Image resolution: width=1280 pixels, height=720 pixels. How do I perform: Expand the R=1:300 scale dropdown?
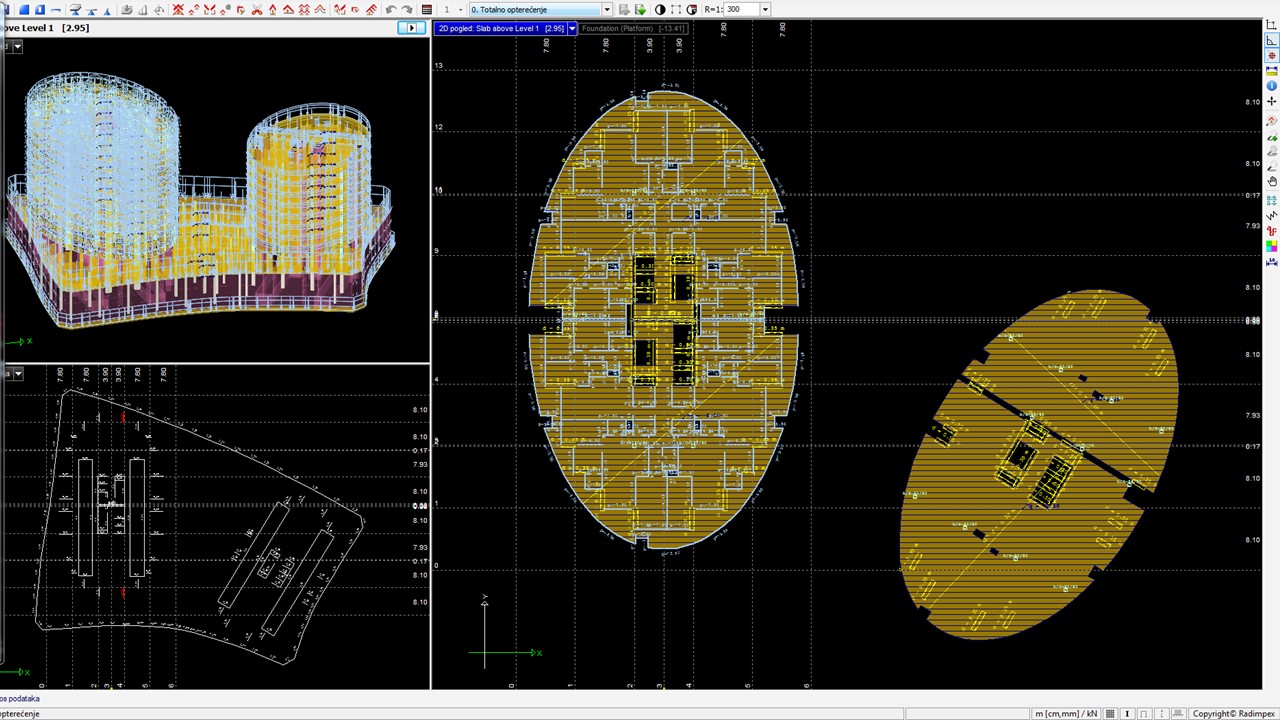click(x=765, y=10)
